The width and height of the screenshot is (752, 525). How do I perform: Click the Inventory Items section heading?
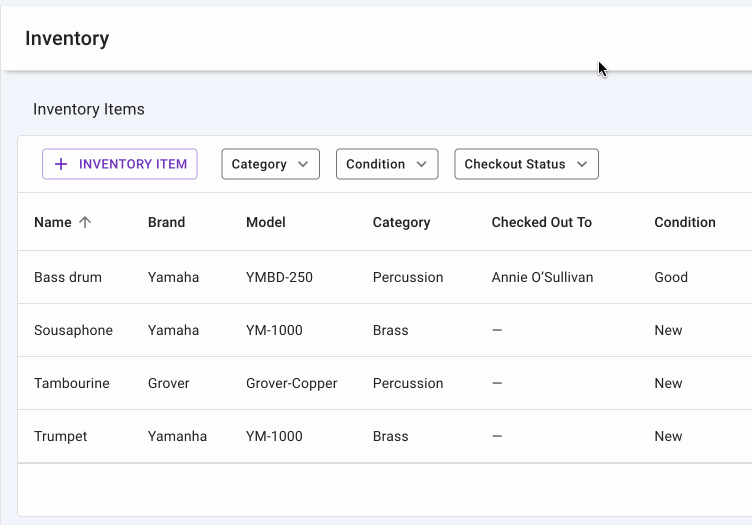click(89, 109)
